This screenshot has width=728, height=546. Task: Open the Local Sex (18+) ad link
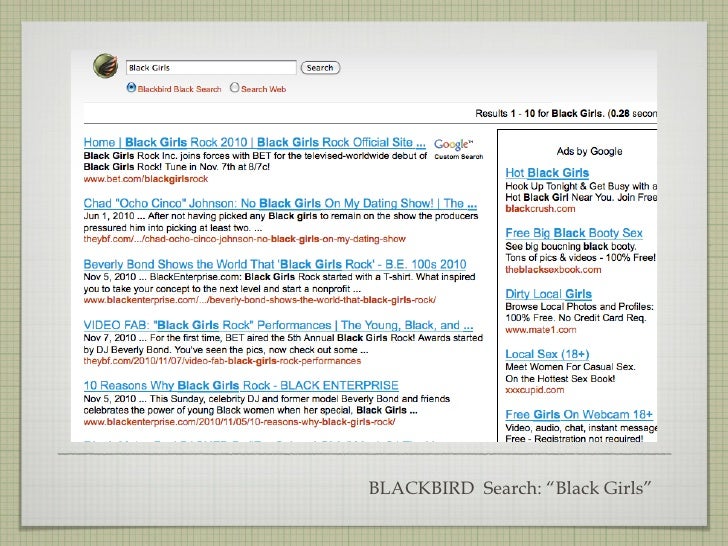click(x=547, y=354)
